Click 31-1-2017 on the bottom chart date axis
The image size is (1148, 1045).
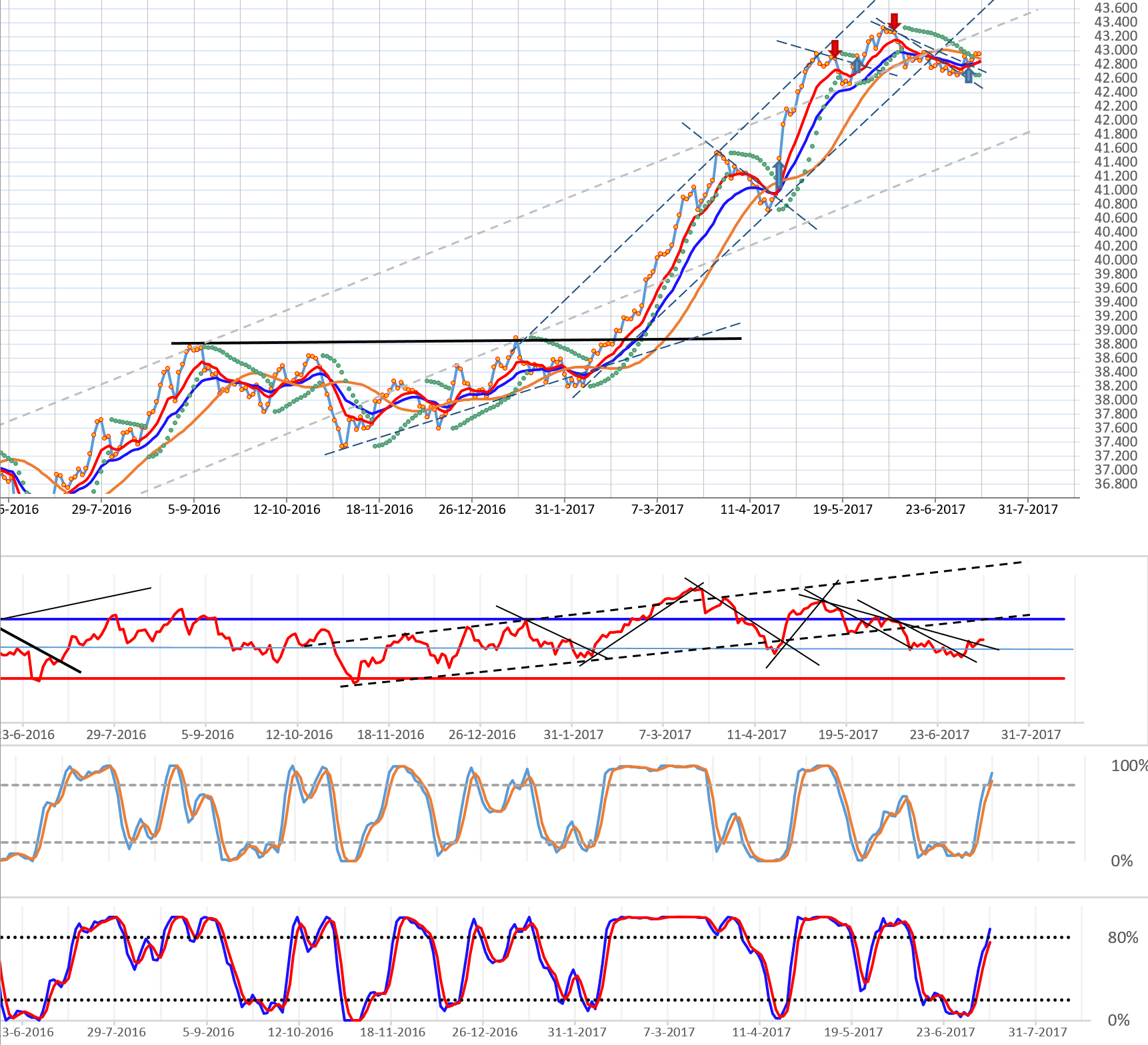(x=577, y=1032)
